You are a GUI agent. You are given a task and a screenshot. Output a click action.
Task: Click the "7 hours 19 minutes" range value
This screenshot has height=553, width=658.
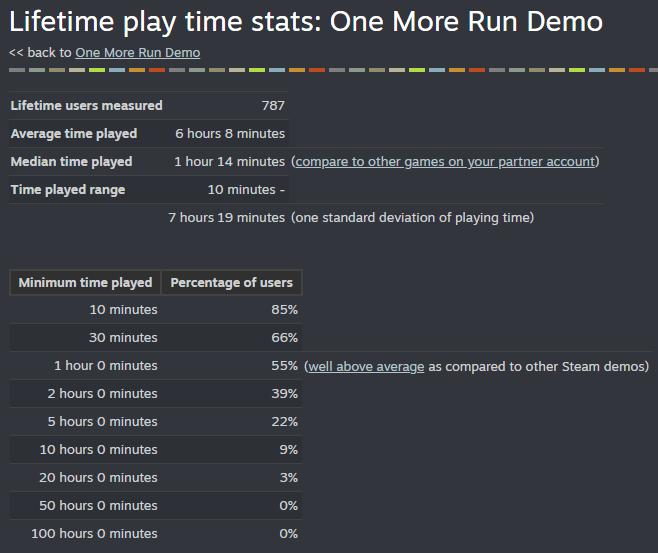(x=226, y=217)
